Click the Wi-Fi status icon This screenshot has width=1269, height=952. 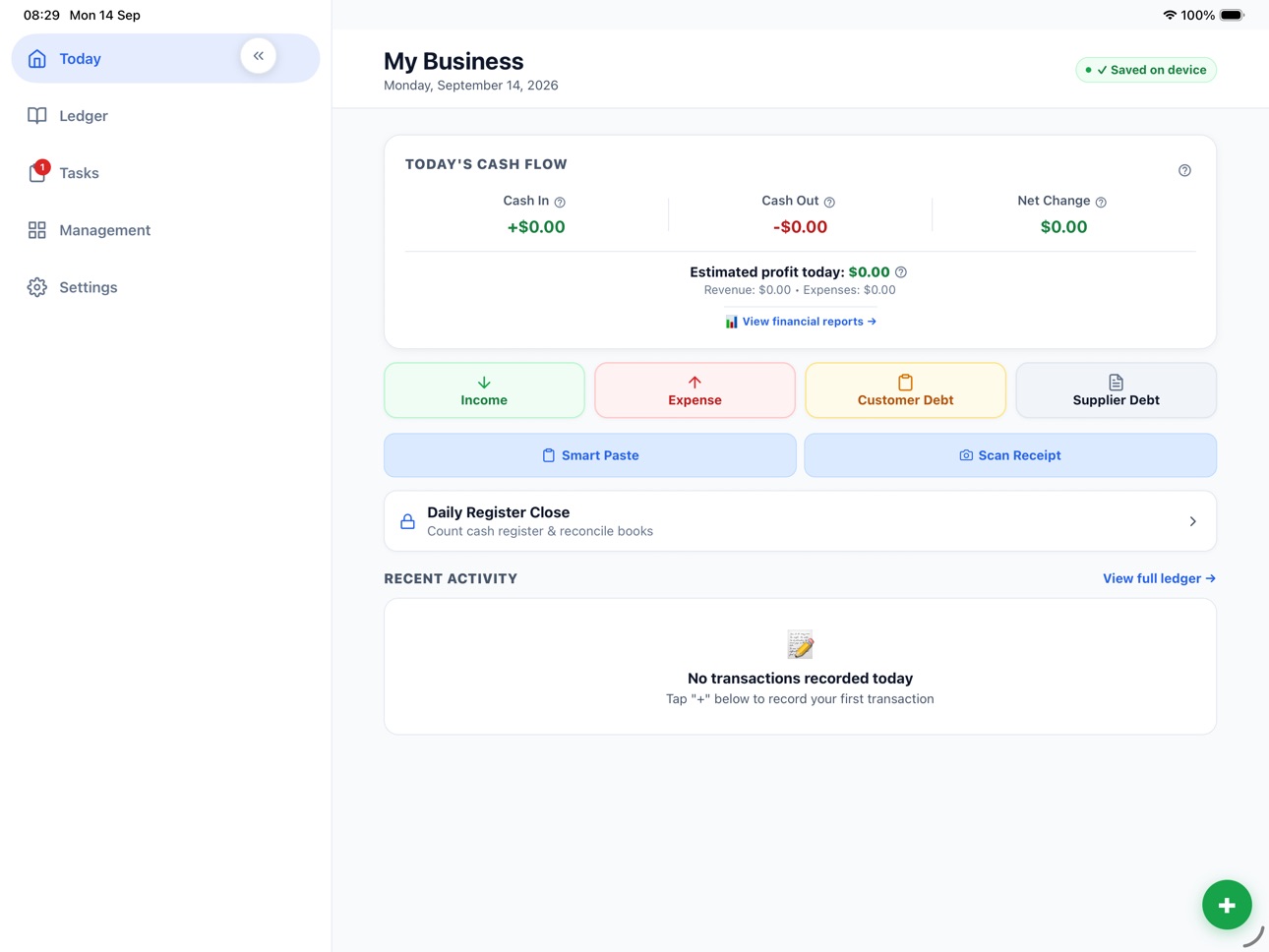coord(1170,15)
